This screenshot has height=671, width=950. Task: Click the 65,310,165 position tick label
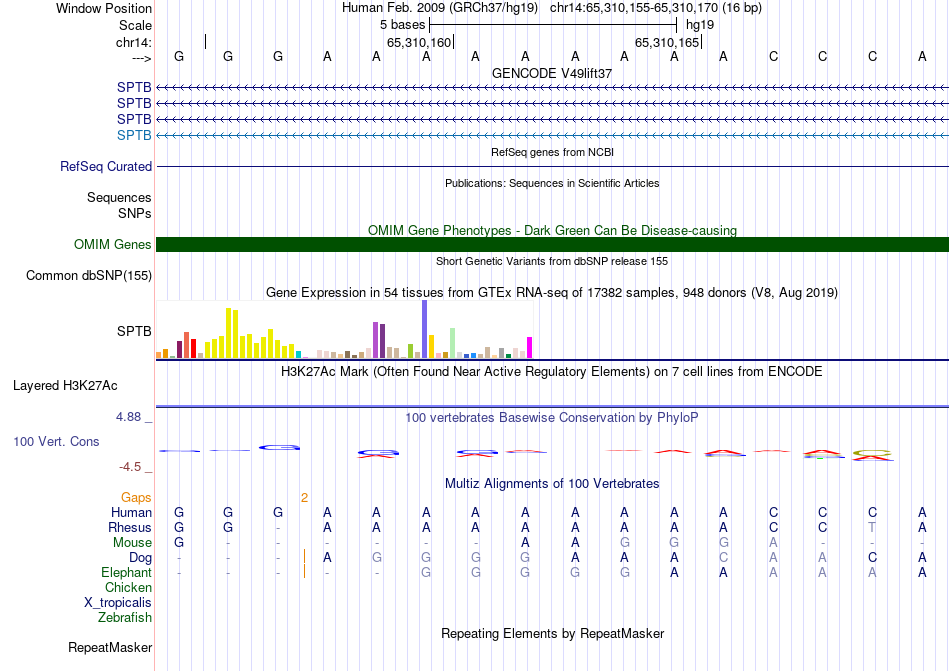667,42
